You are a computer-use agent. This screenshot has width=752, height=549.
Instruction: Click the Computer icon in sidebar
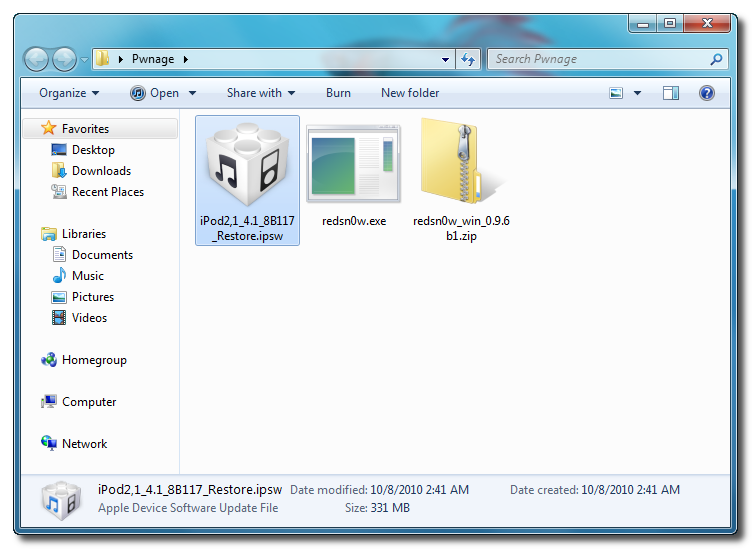pyautogui.click(x=49, y=401)
